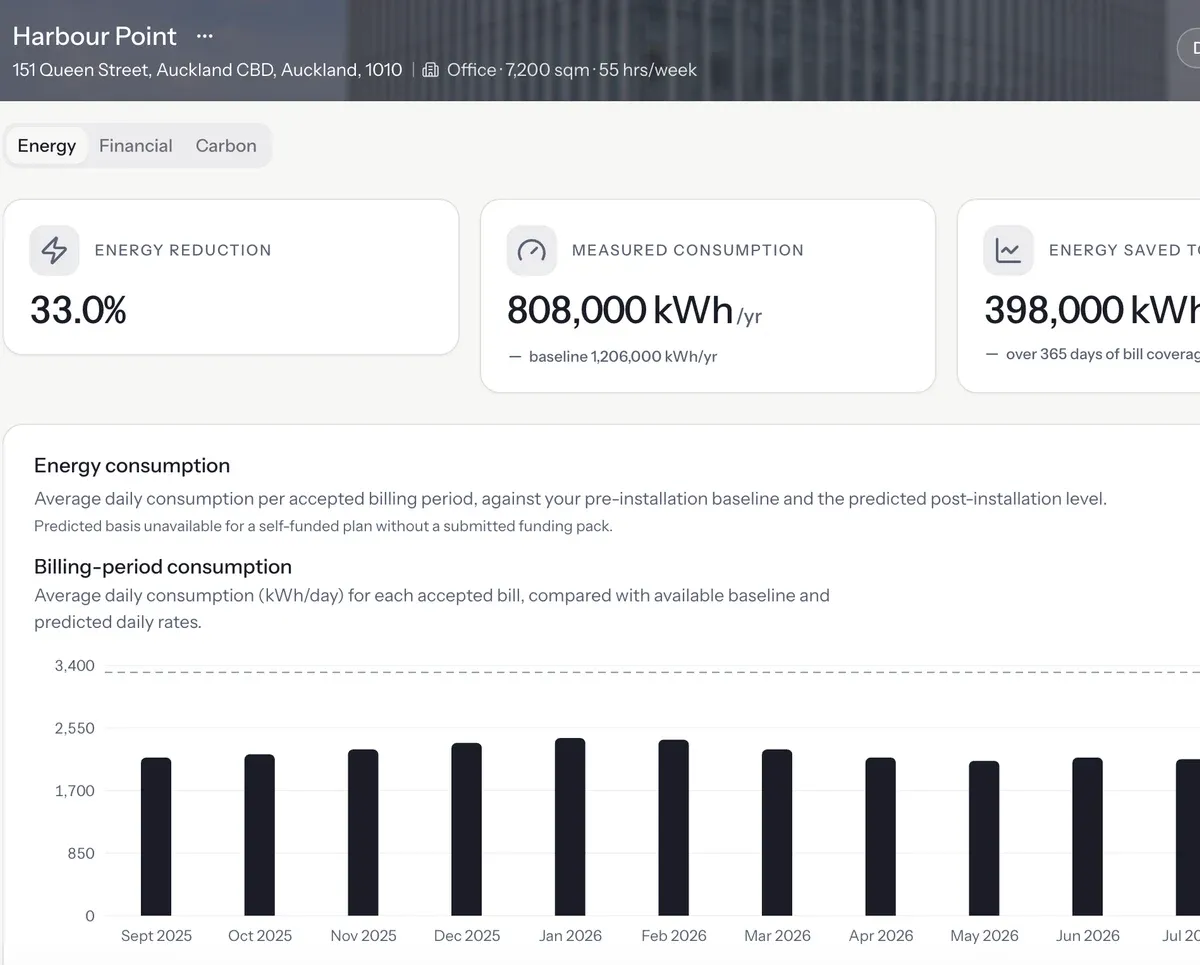Click the Nov 2025 bar in the chart
Screen dimensions: 1200x965
click(x=363, y=833)
